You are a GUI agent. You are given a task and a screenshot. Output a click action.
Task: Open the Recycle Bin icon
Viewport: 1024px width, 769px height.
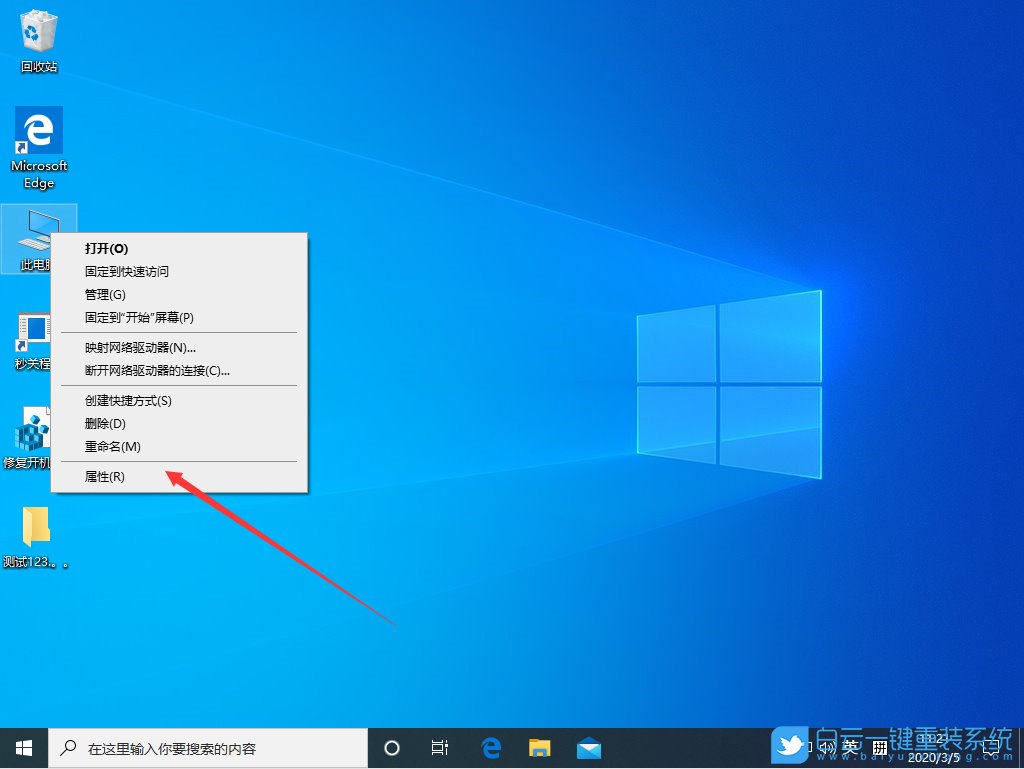click(x=38, y=35)
